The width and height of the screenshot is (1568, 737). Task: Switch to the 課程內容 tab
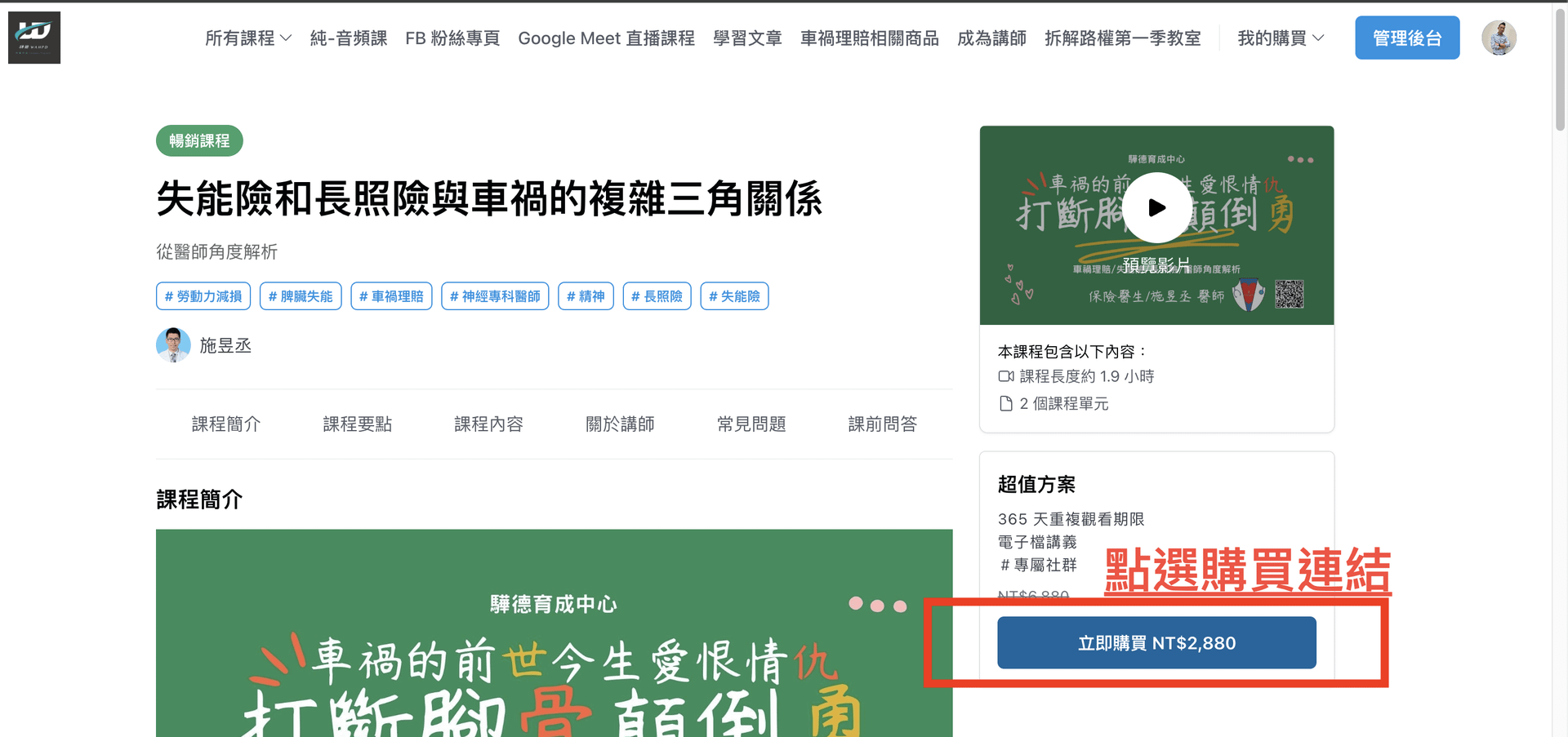(488, 424)
